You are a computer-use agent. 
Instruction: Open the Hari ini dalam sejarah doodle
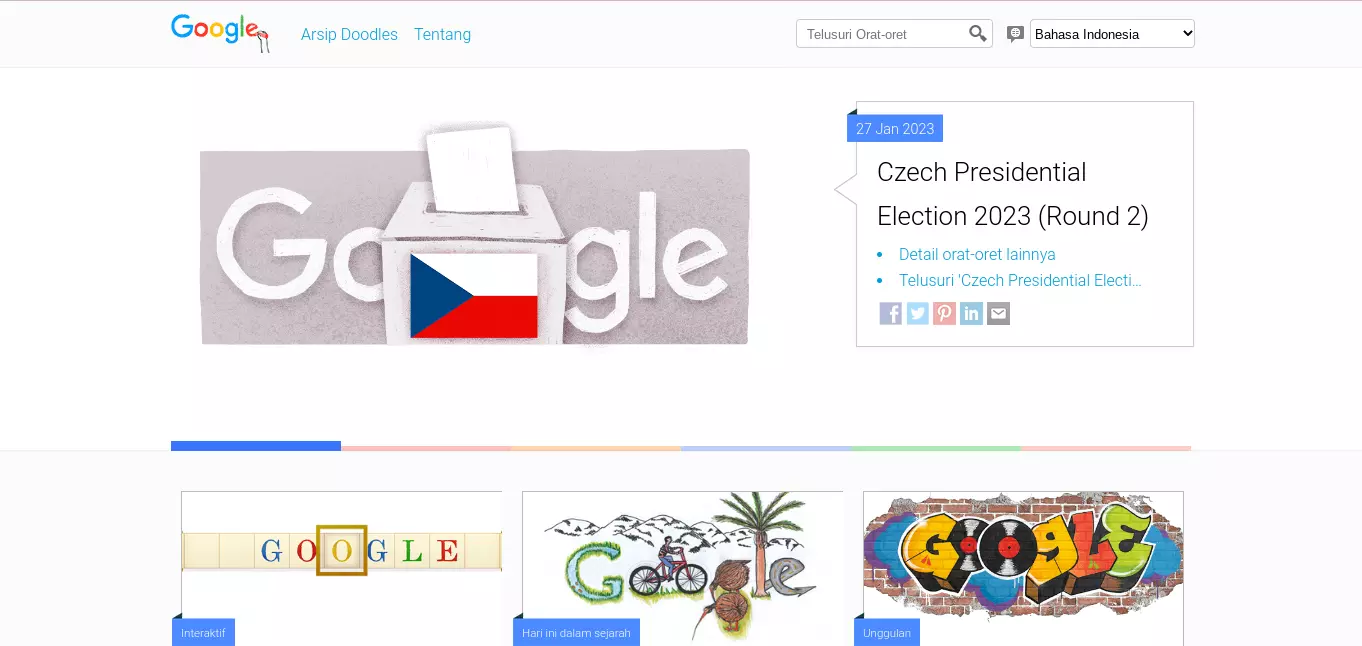[682, 566]
